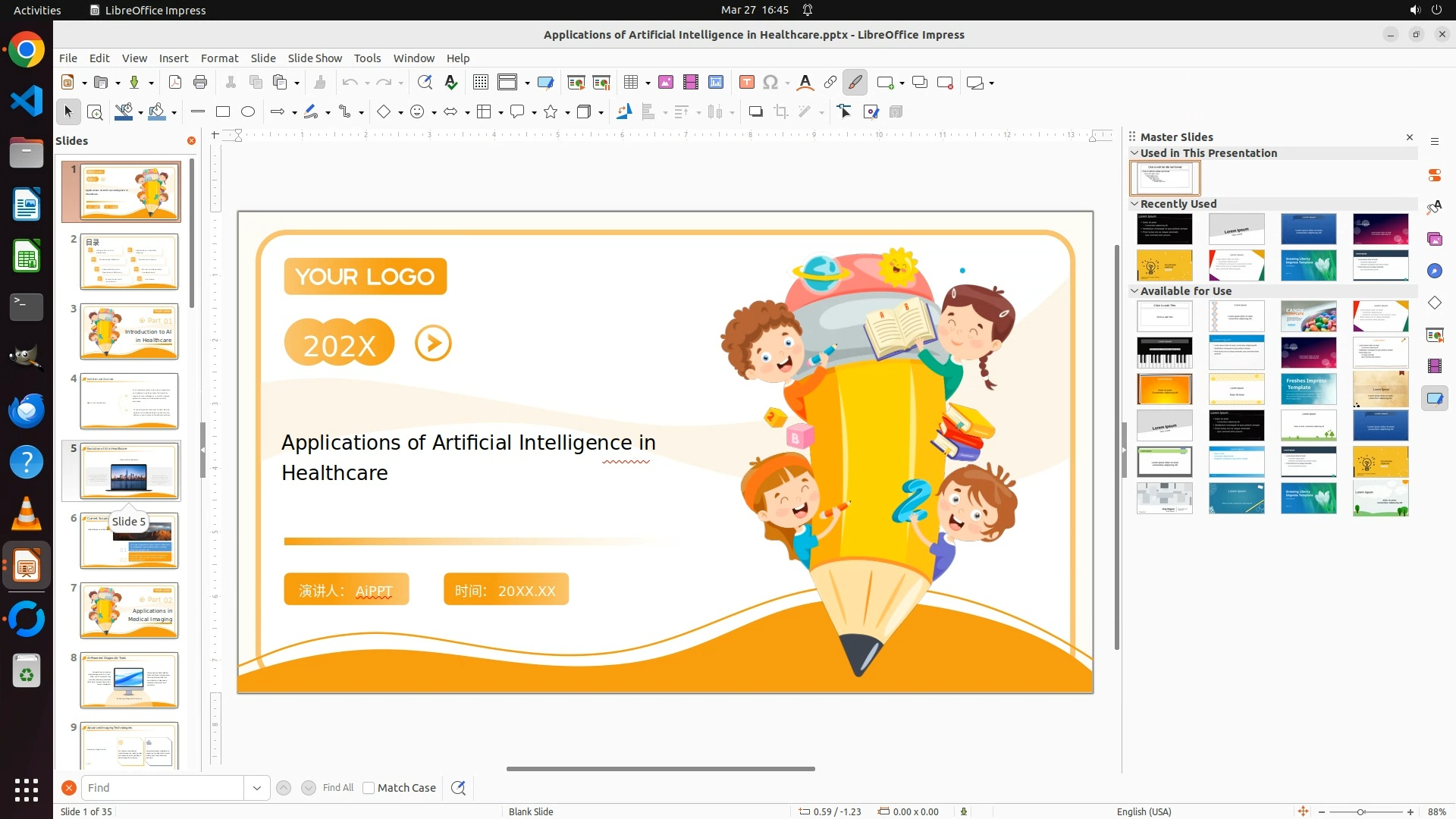Select slide 7 thumbnail in Slides panel
Viewport: 1456px width, 819px height.
[129, 610]
